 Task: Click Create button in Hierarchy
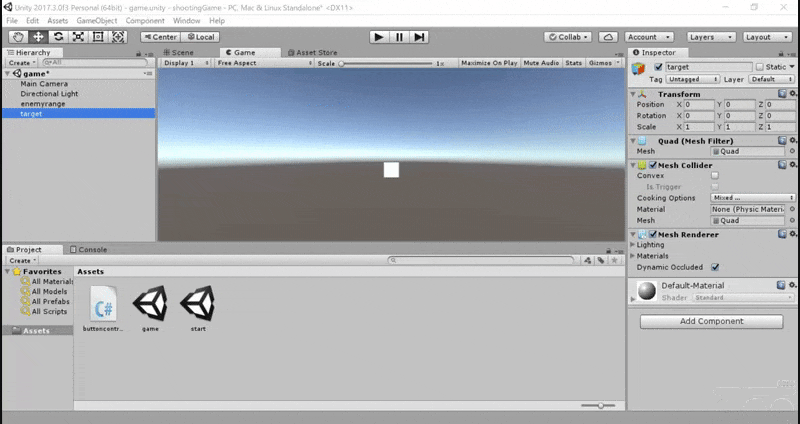click(x=22, y=63)
